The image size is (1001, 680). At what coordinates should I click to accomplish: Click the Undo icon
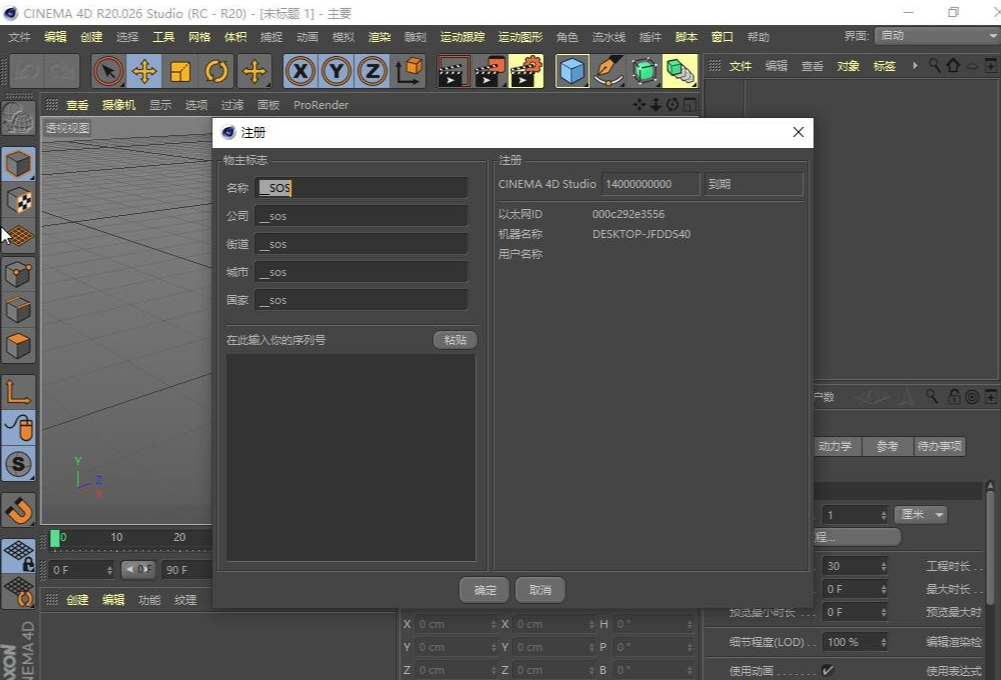point(27,71)
